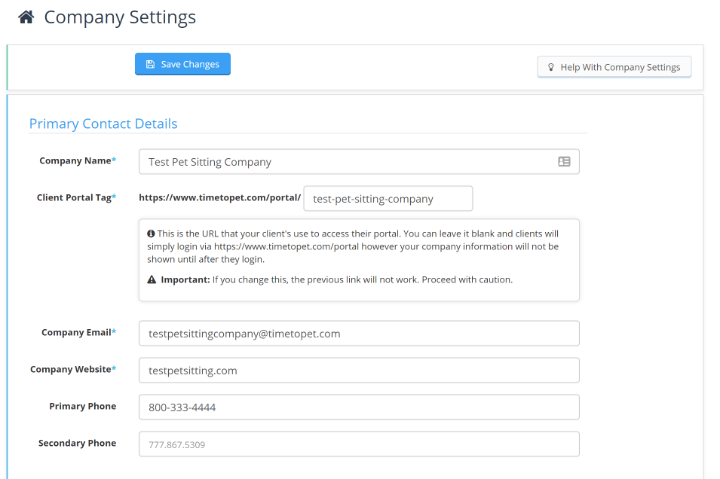The height and width of the screenshot is (479, 720).
Task: Focus the Company Name input field
Action: tap(359, 162)
